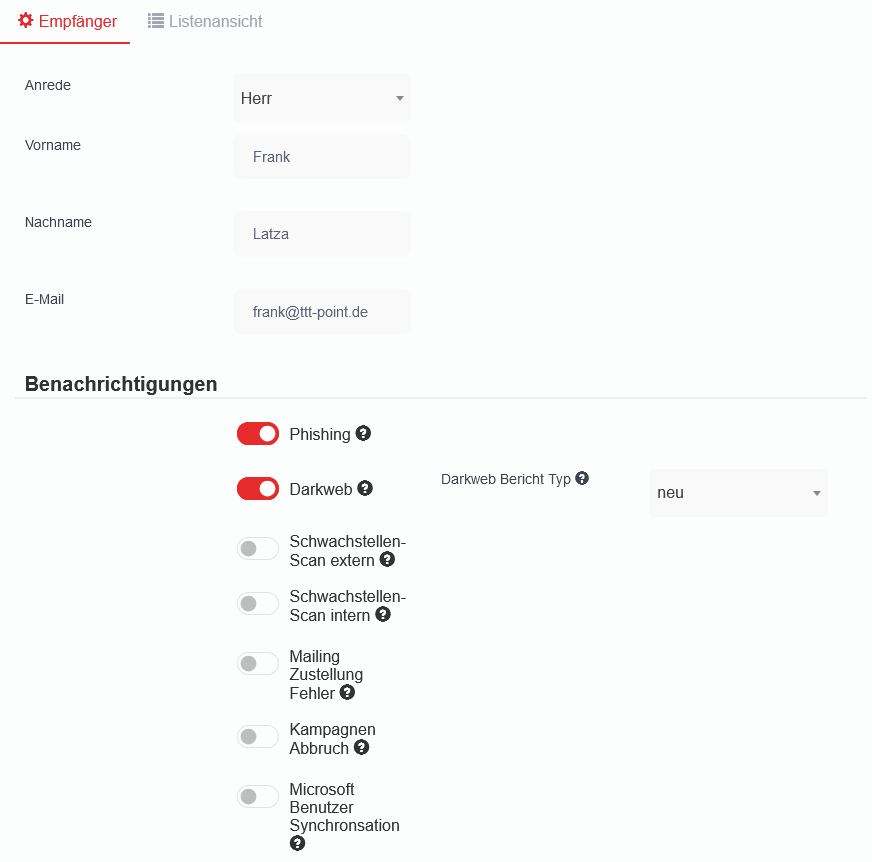Switch on Kampagnen Abbruch notification
Image resolution: width=872 pixels, height=862 pixels.
pos(258,737)
